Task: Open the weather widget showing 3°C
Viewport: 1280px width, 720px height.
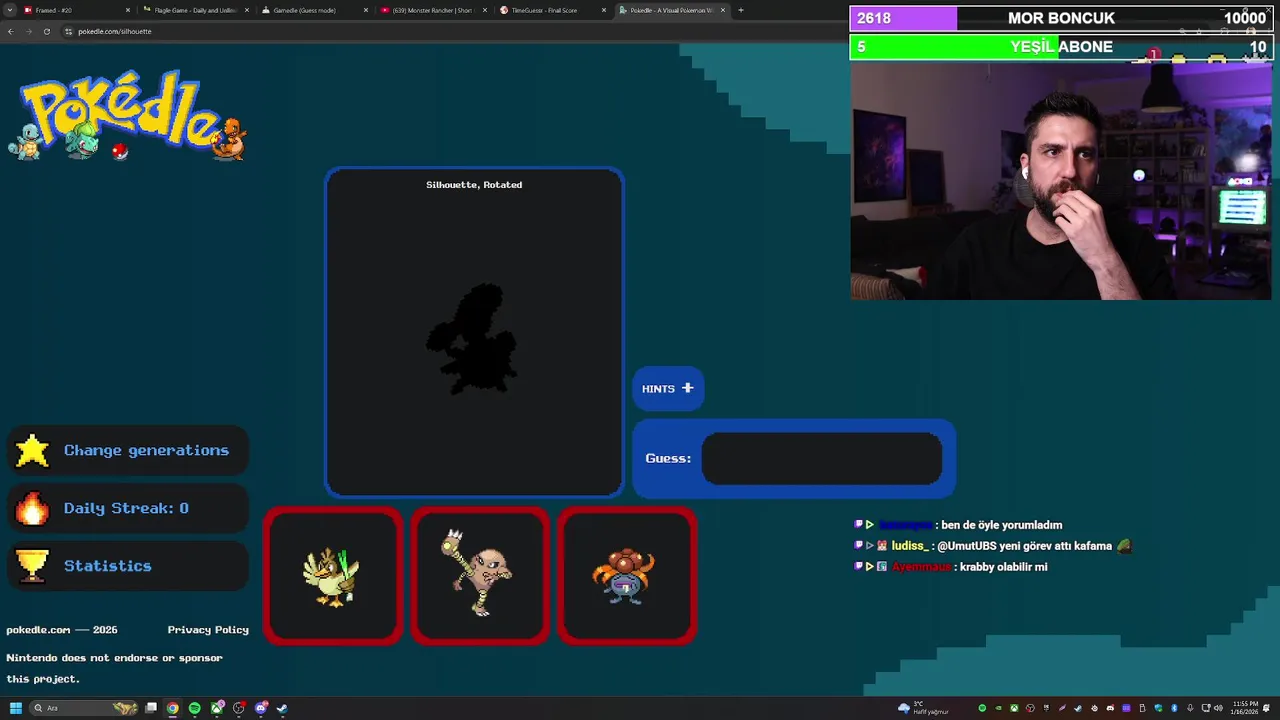Action: tap(923, 708)
